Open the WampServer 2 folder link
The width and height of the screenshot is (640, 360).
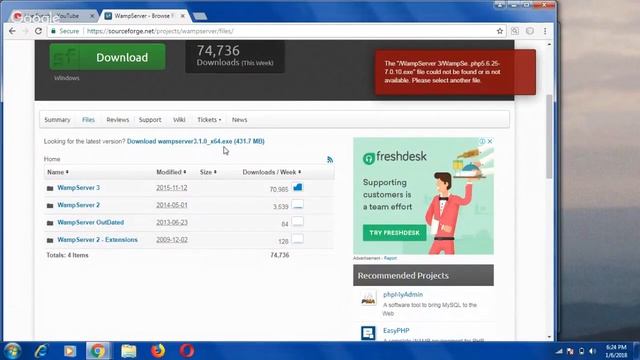pyautogui.click(x=78, y=205)
